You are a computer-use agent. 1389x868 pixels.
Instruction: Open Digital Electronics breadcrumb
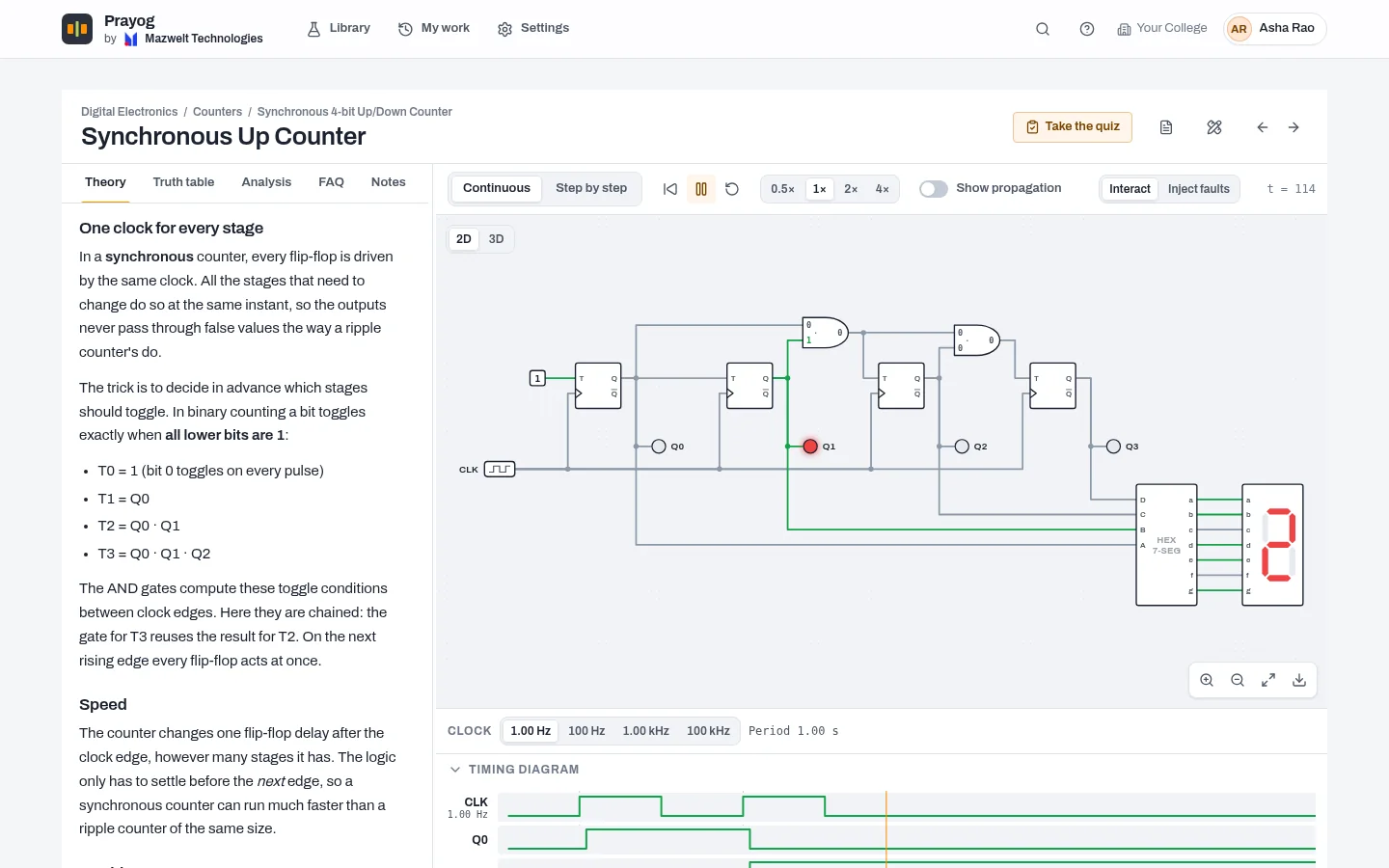click(129, 112)
